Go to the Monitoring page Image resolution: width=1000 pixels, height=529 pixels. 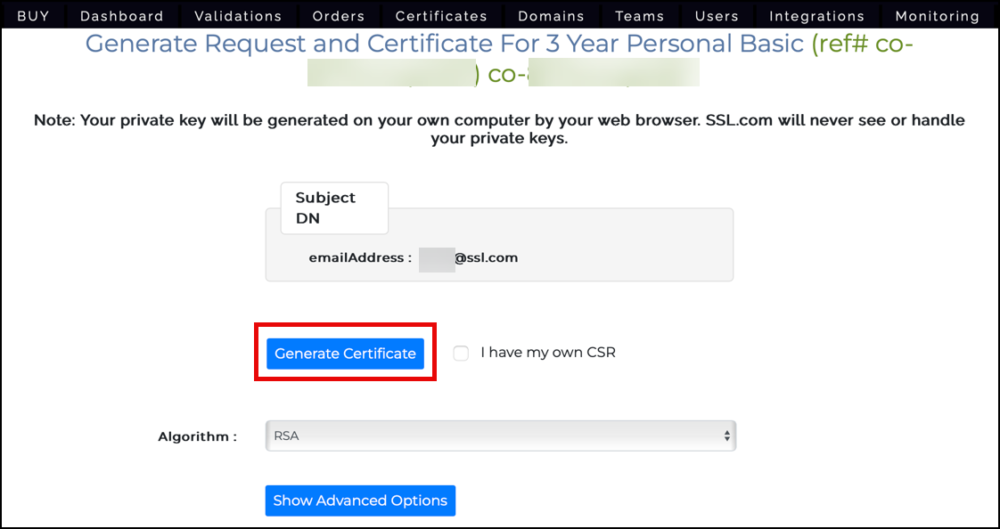937,16
